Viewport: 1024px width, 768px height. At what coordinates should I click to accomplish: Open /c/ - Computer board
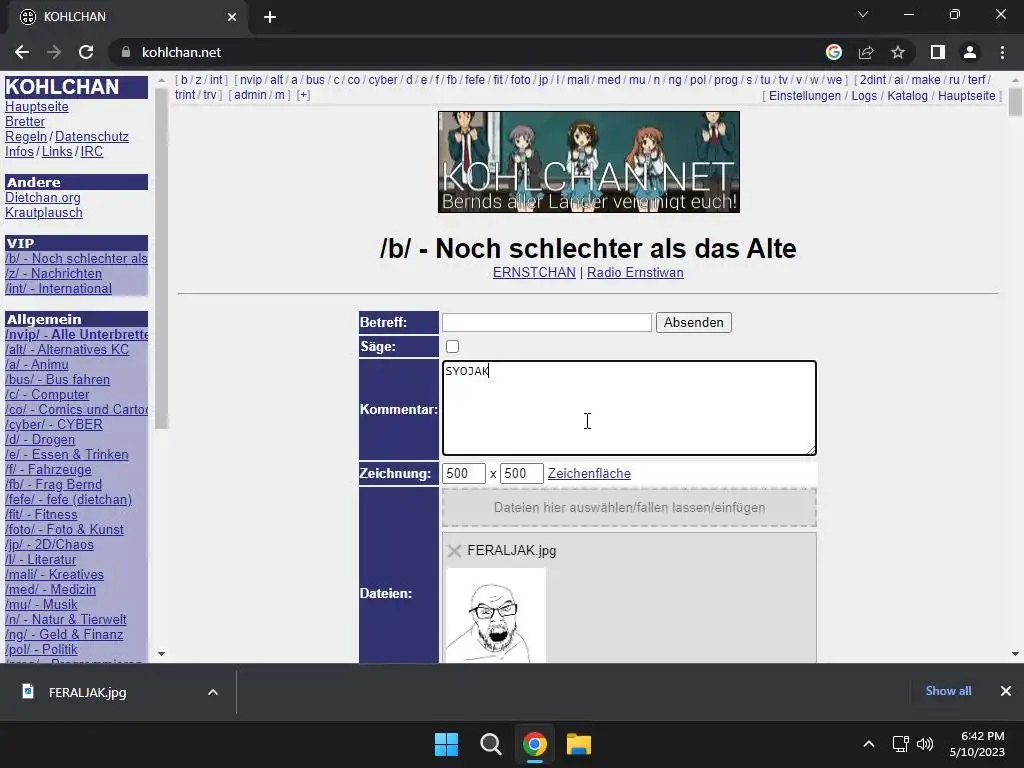point(47,394)
